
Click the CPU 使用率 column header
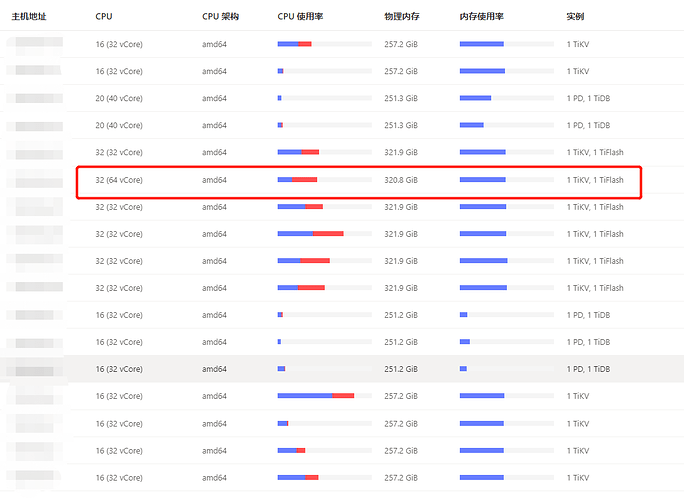(x=300, y=17)
